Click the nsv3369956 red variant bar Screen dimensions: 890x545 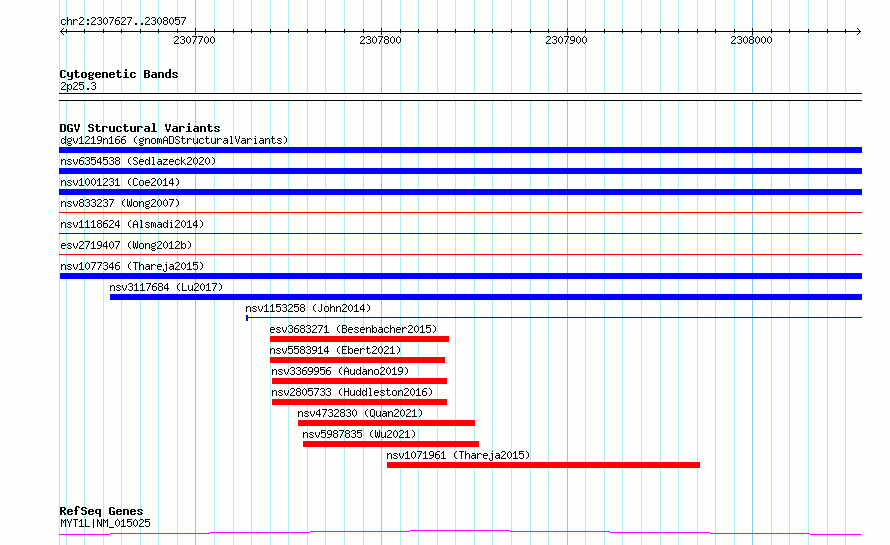click(x=359, y=381)
